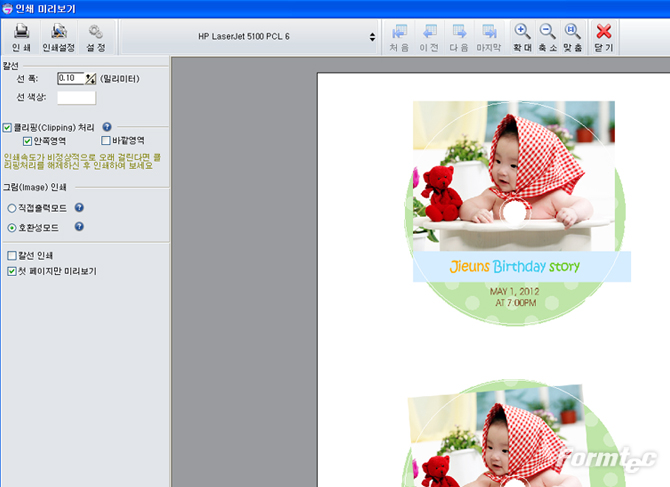The width and height of the screenshot is (670, 487).
Task: Enable 바깥영역 checkbox
Action: (x=106, y=140)
